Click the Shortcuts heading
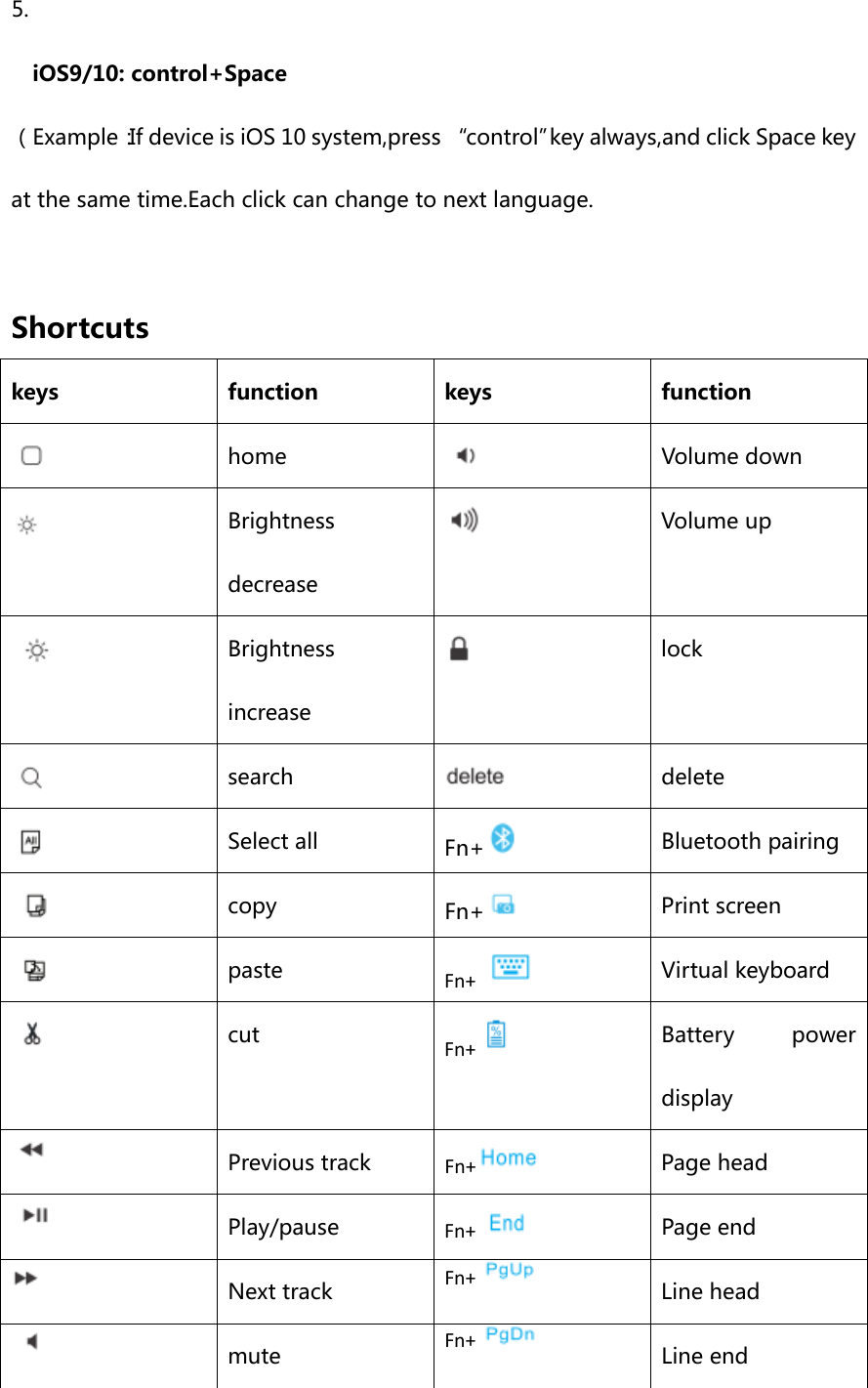 (80, 327)
